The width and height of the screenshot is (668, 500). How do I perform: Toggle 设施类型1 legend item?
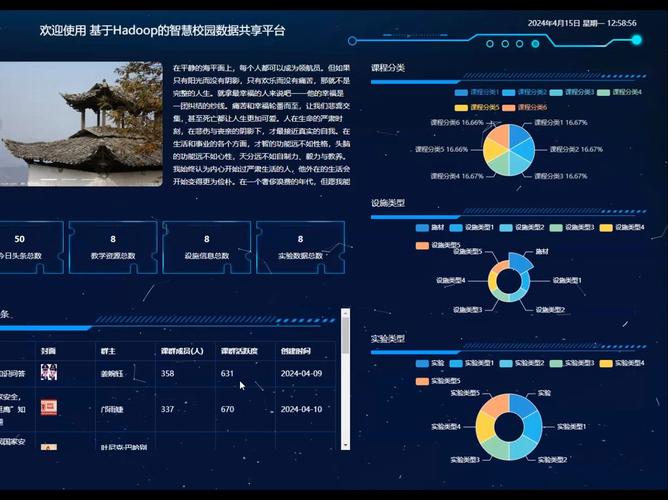[472, 227]
